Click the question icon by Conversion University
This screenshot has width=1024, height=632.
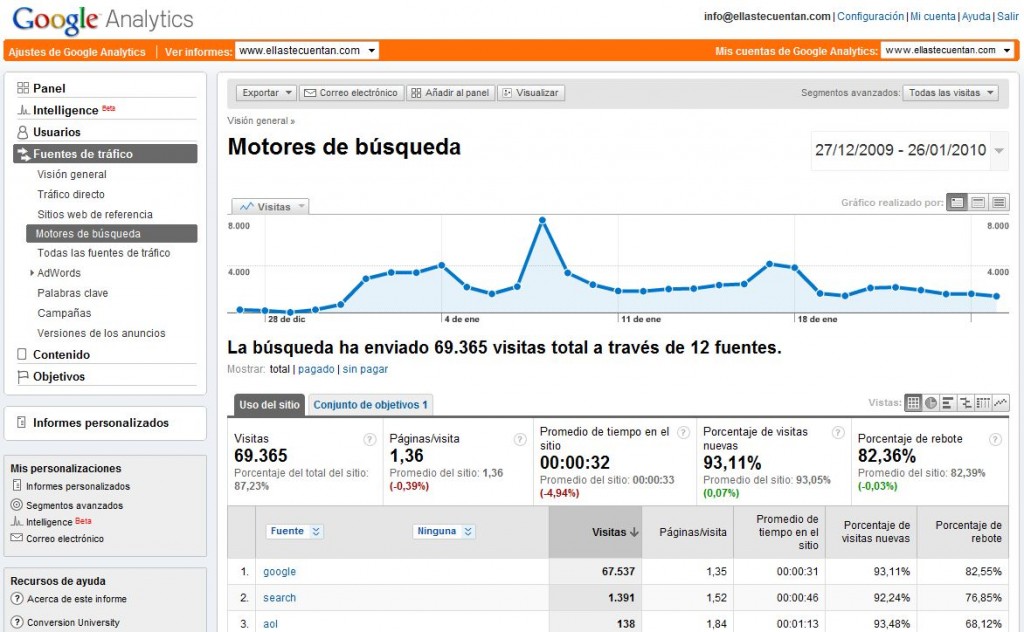[x=17, y=622]
